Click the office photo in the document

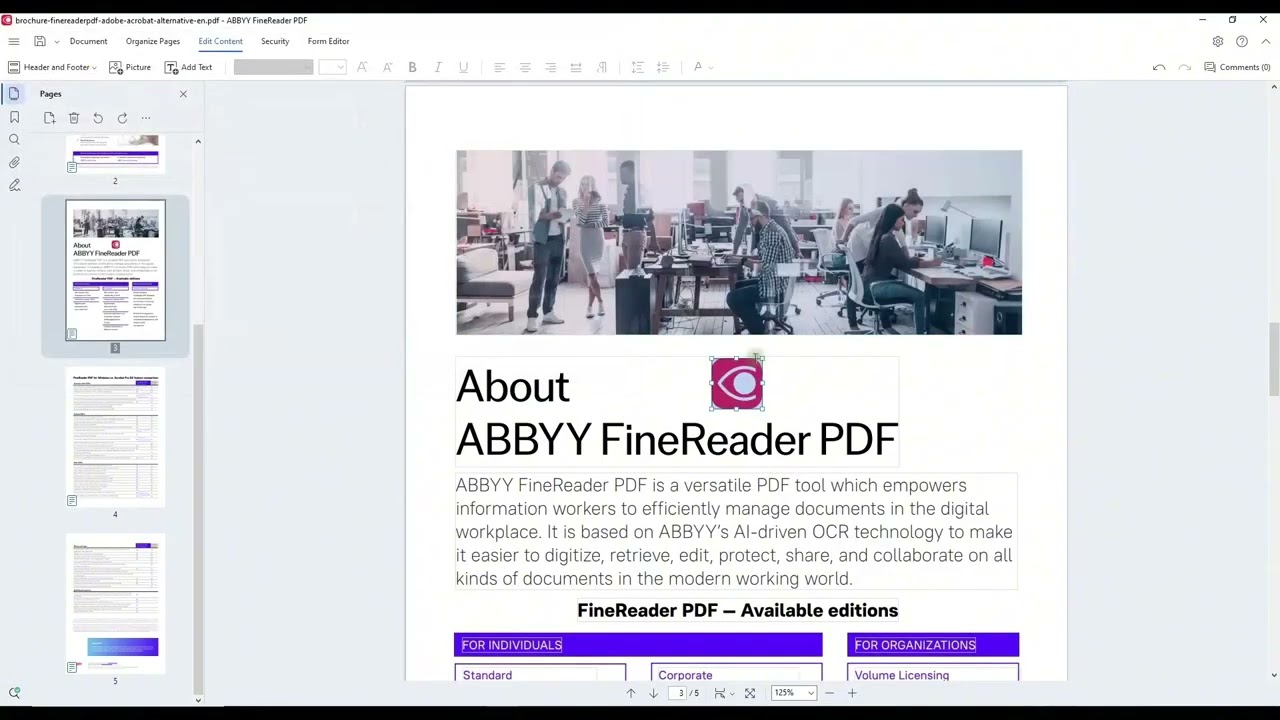(739, 243)
